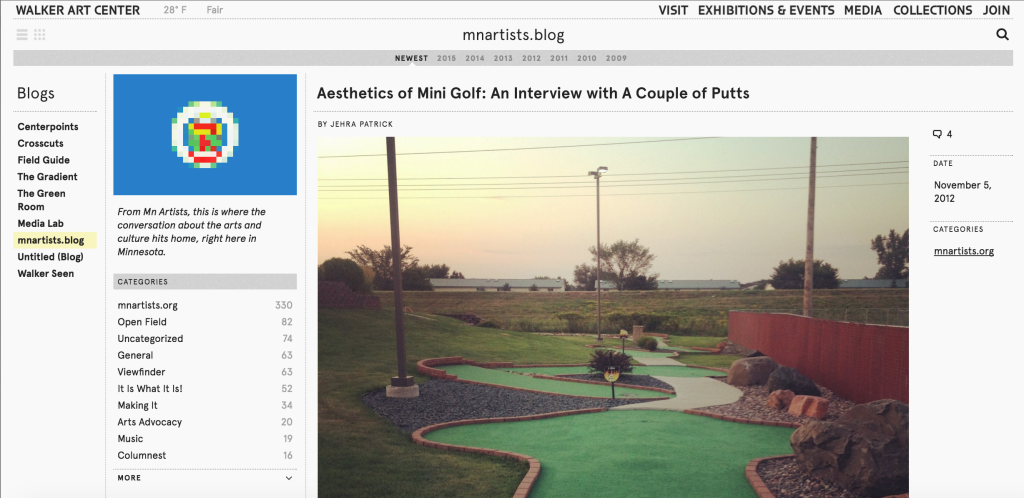The width and height of the screenshot is (1024, 498).
Task: Click the Join link
Action: tap(996, 10)
